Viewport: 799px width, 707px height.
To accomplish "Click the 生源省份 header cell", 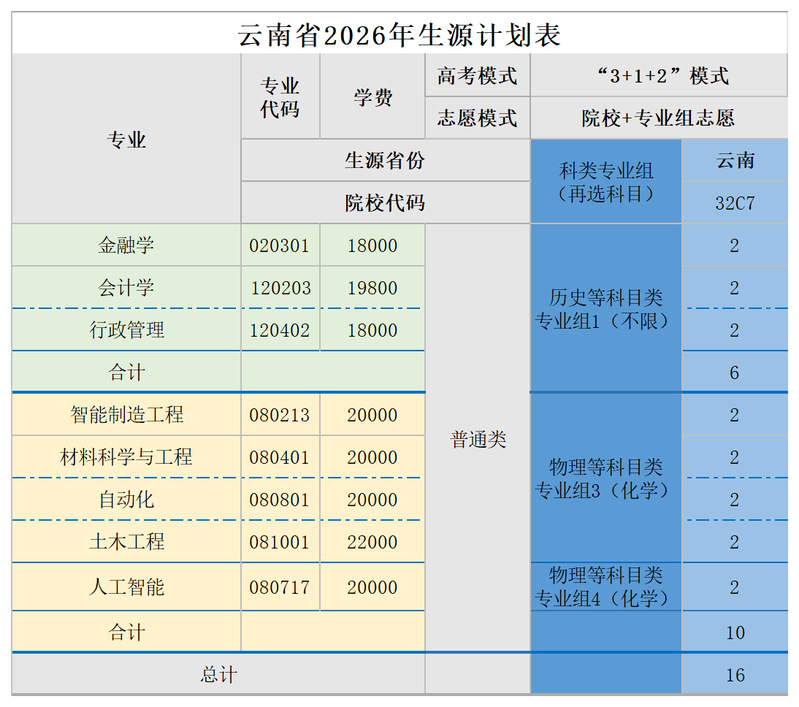I will [x=385, y=160].
